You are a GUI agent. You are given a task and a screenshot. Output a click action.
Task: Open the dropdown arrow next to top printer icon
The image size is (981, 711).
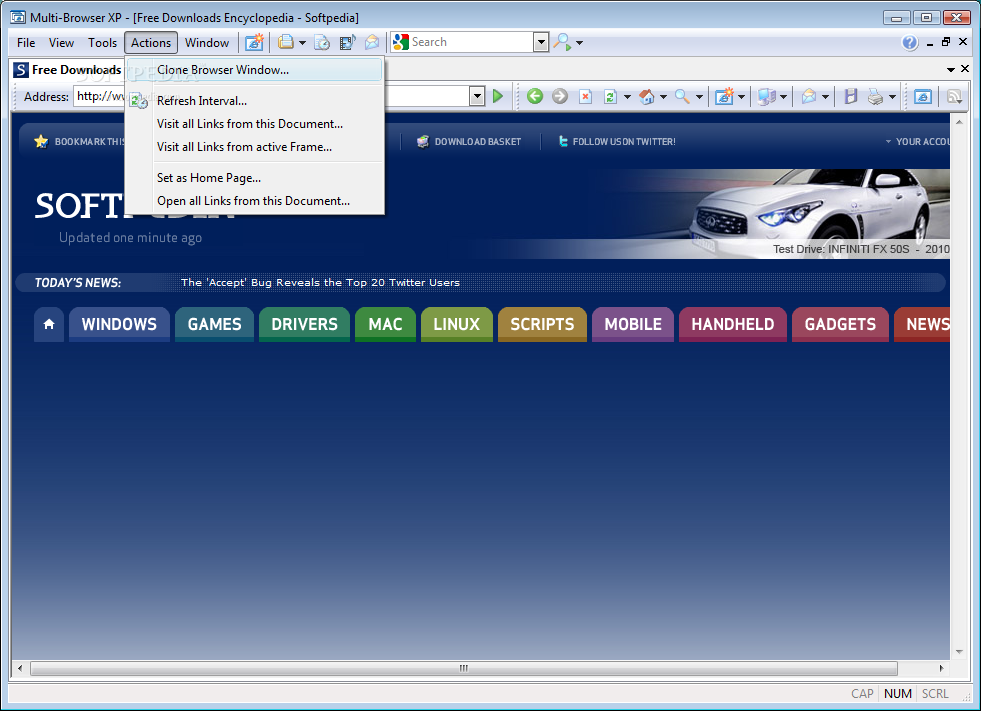[x=302, y=43]
